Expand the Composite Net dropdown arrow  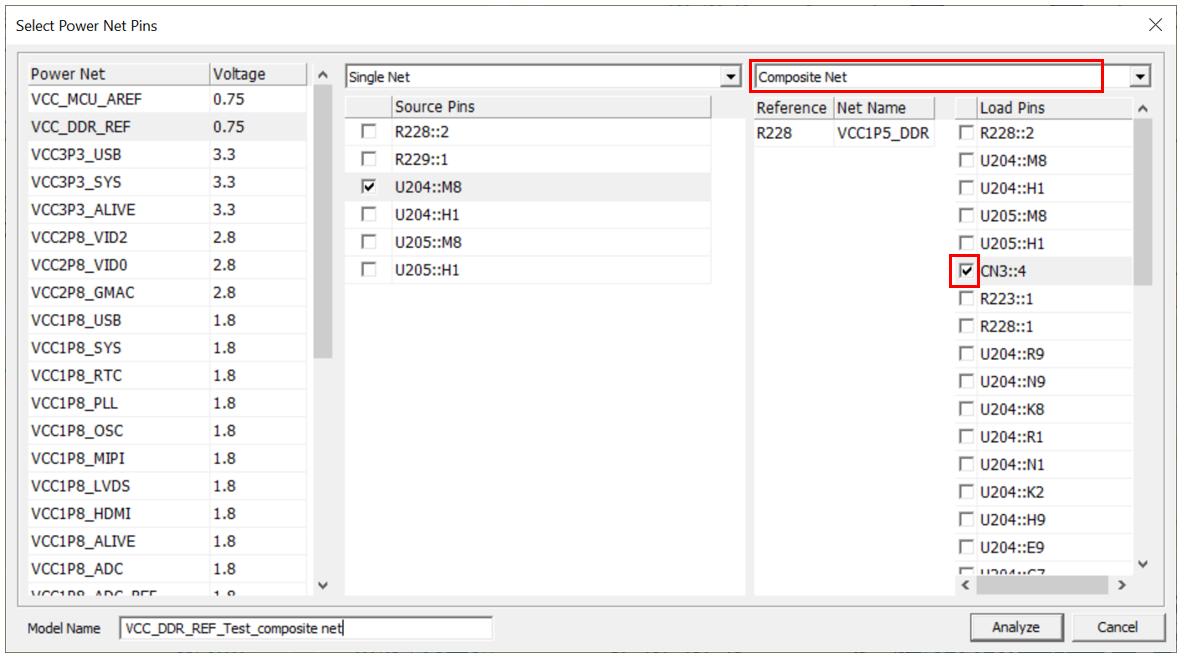point(1140,77)
